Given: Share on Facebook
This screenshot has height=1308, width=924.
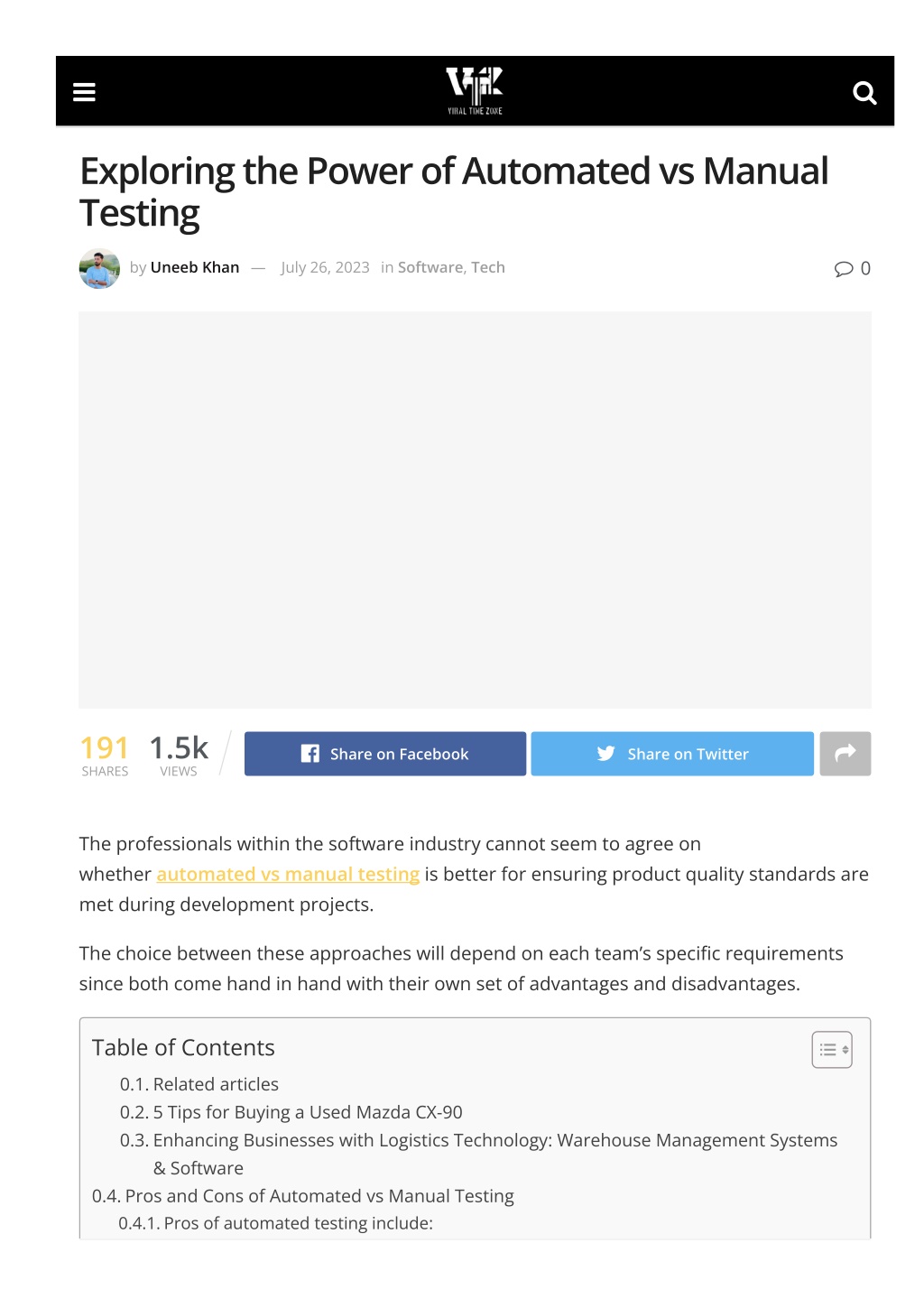Looking at the screenshot, I should [385, 754].
